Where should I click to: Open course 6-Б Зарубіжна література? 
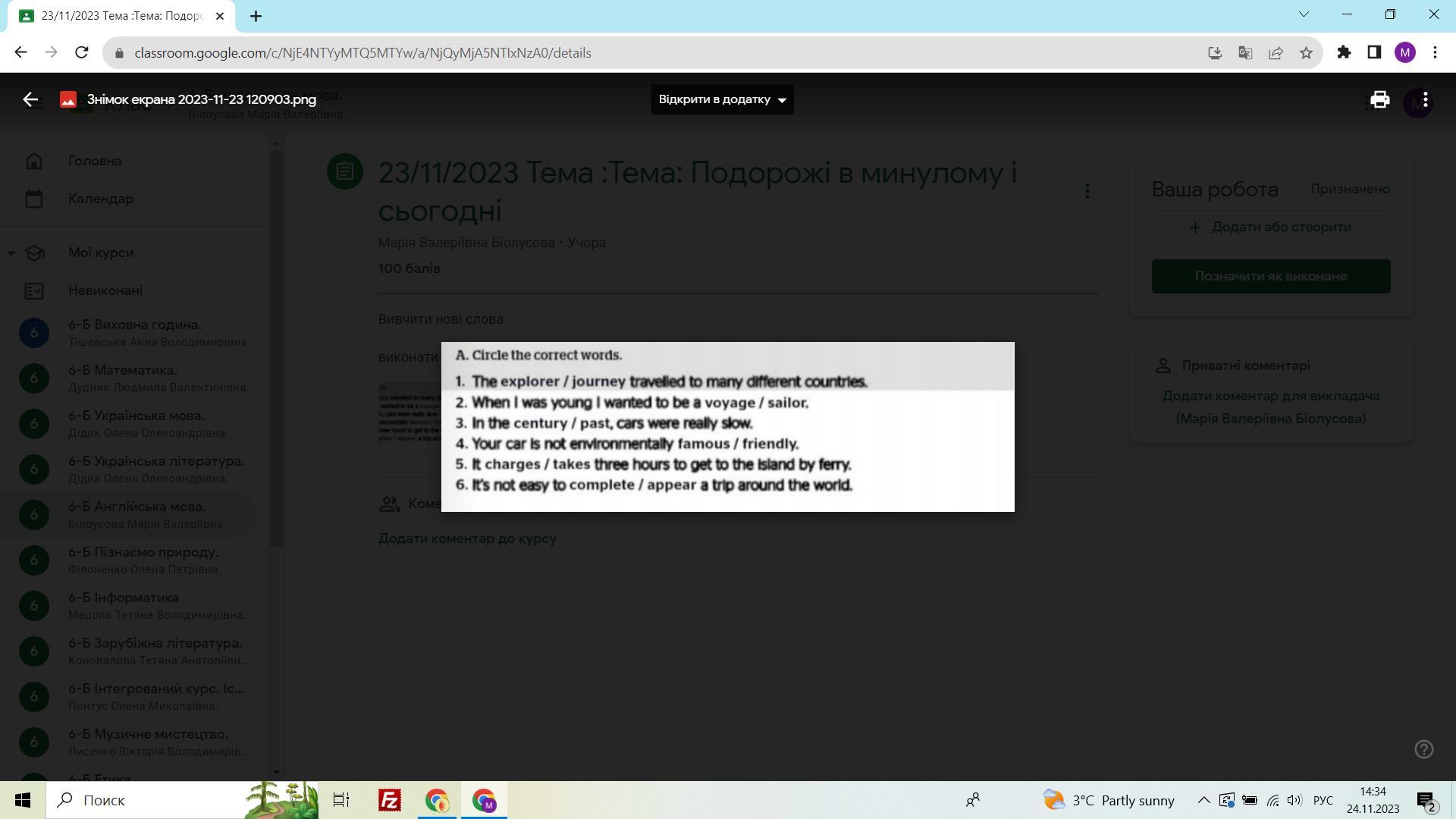(x=135, y=651)
